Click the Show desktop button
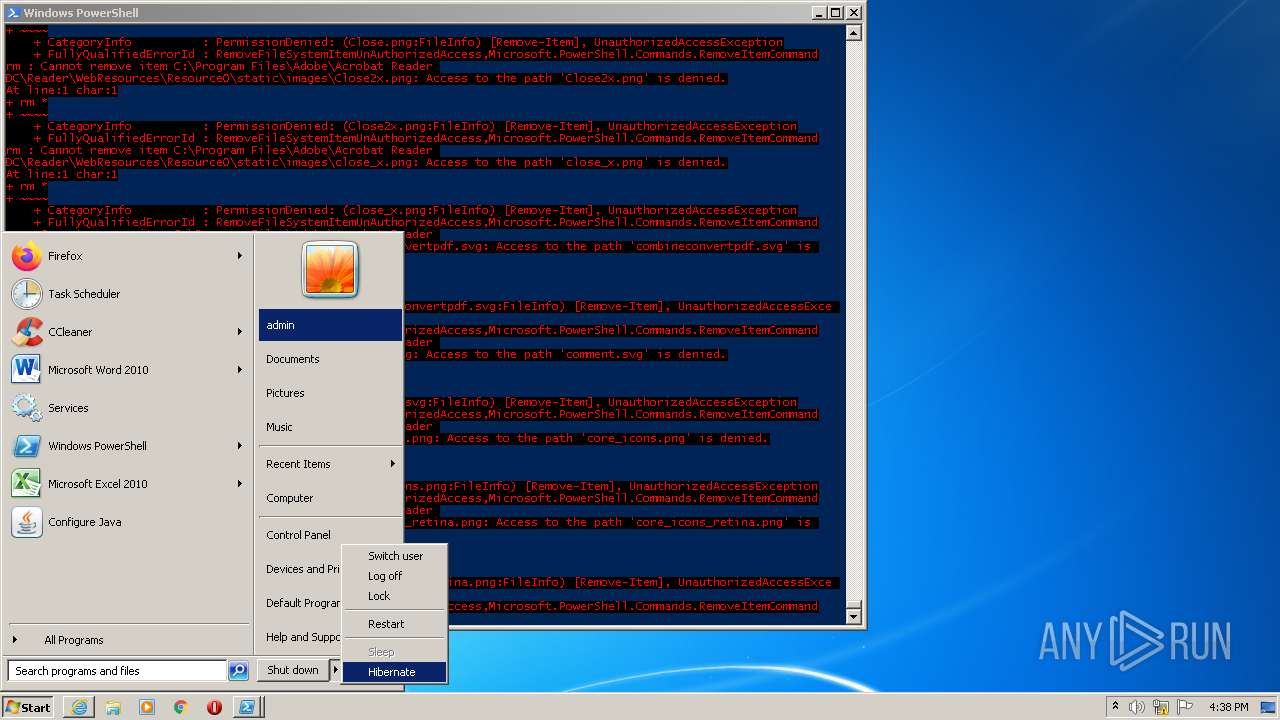This screenshot has width=1280, height=720. point(1269,707)
